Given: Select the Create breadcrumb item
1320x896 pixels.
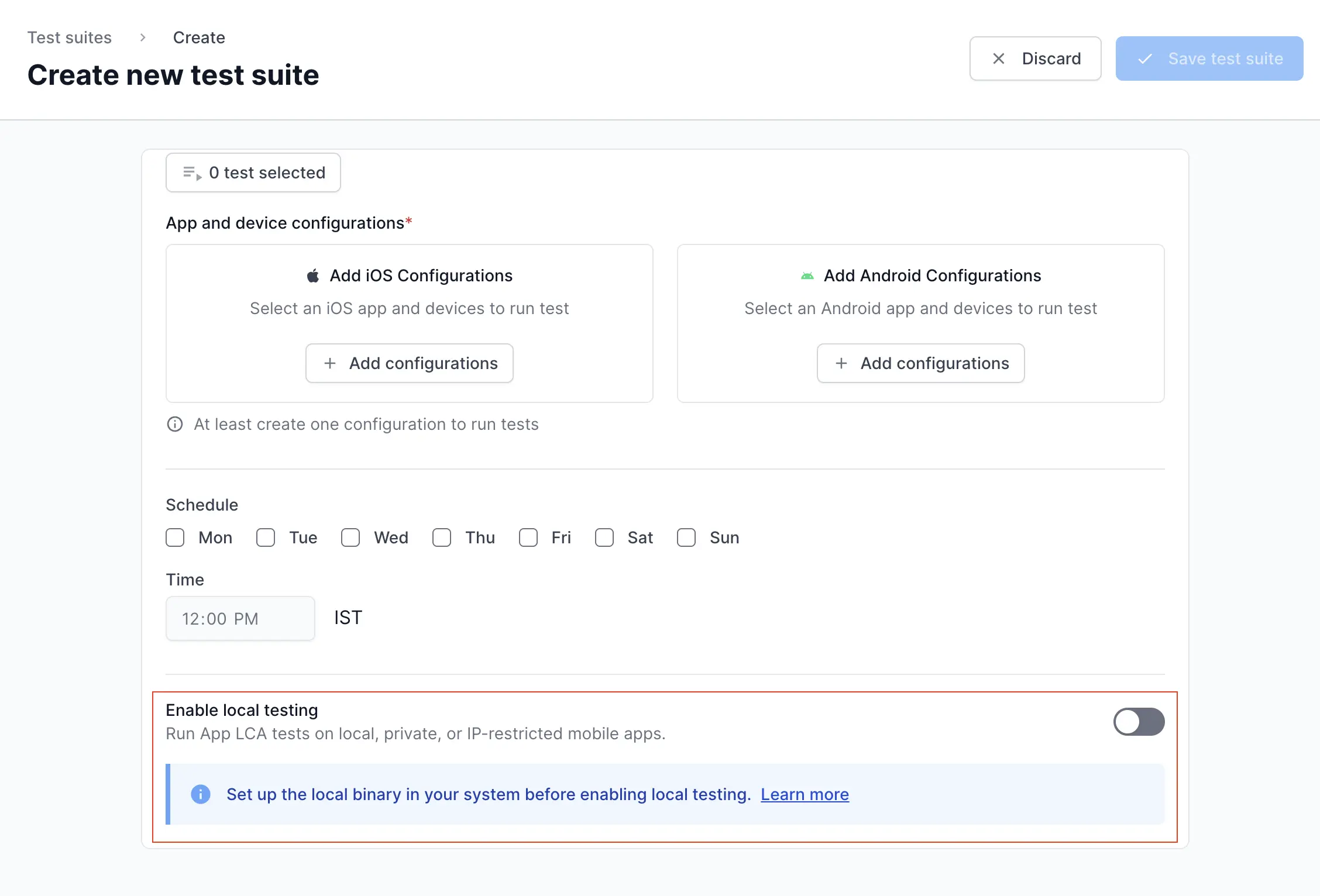Looking at the screenshot, I should point(198,37).
